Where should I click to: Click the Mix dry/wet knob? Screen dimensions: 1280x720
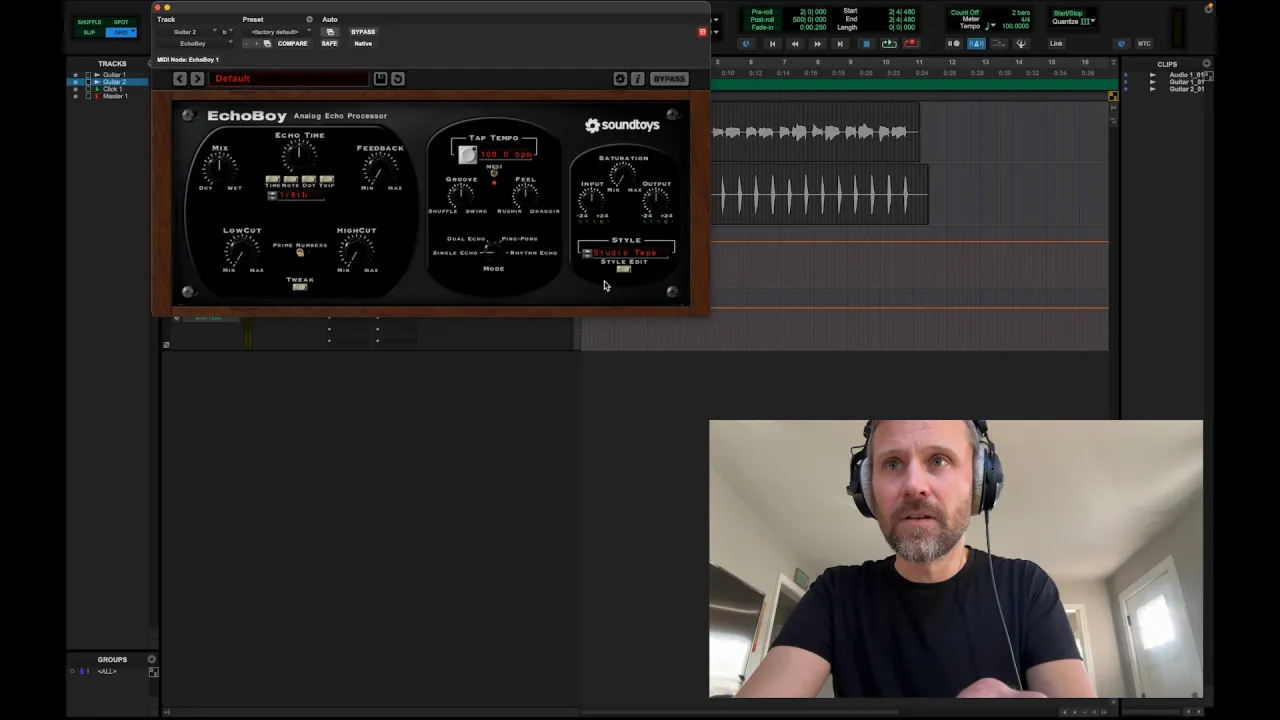(x=219, y=168)
